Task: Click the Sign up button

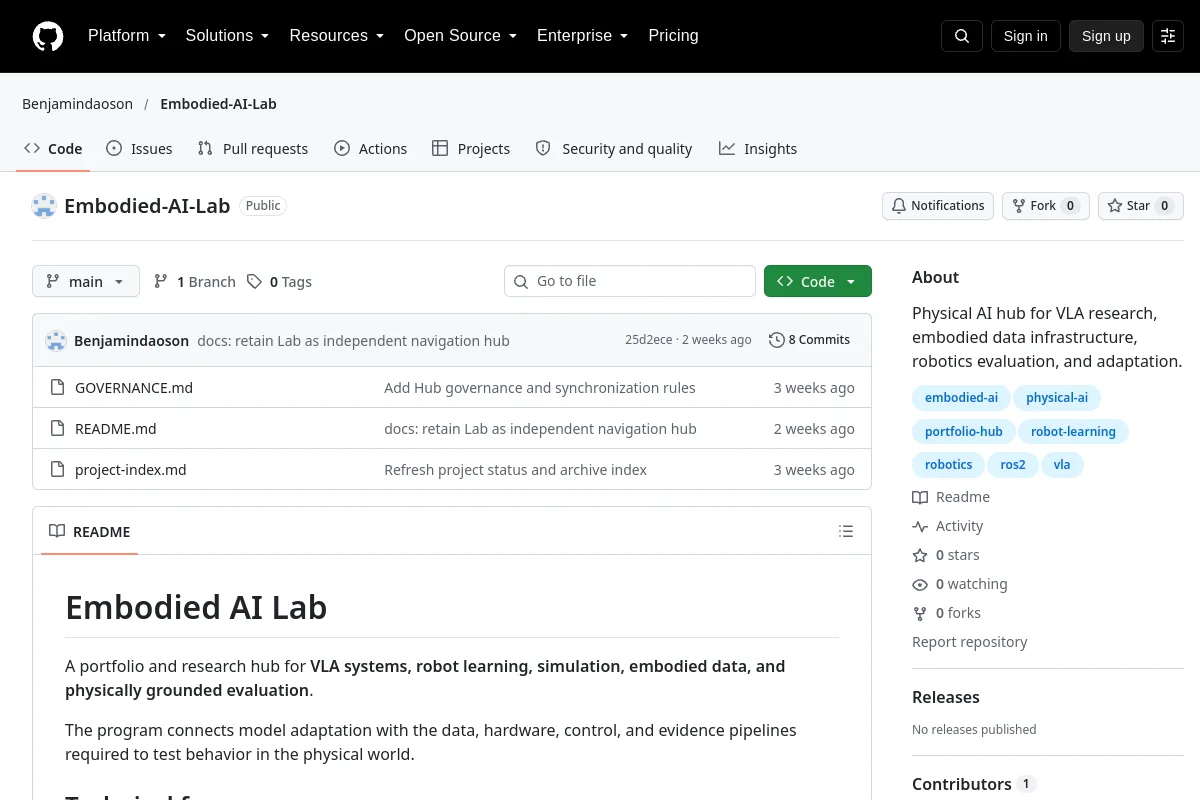Action: point(1106,36)
